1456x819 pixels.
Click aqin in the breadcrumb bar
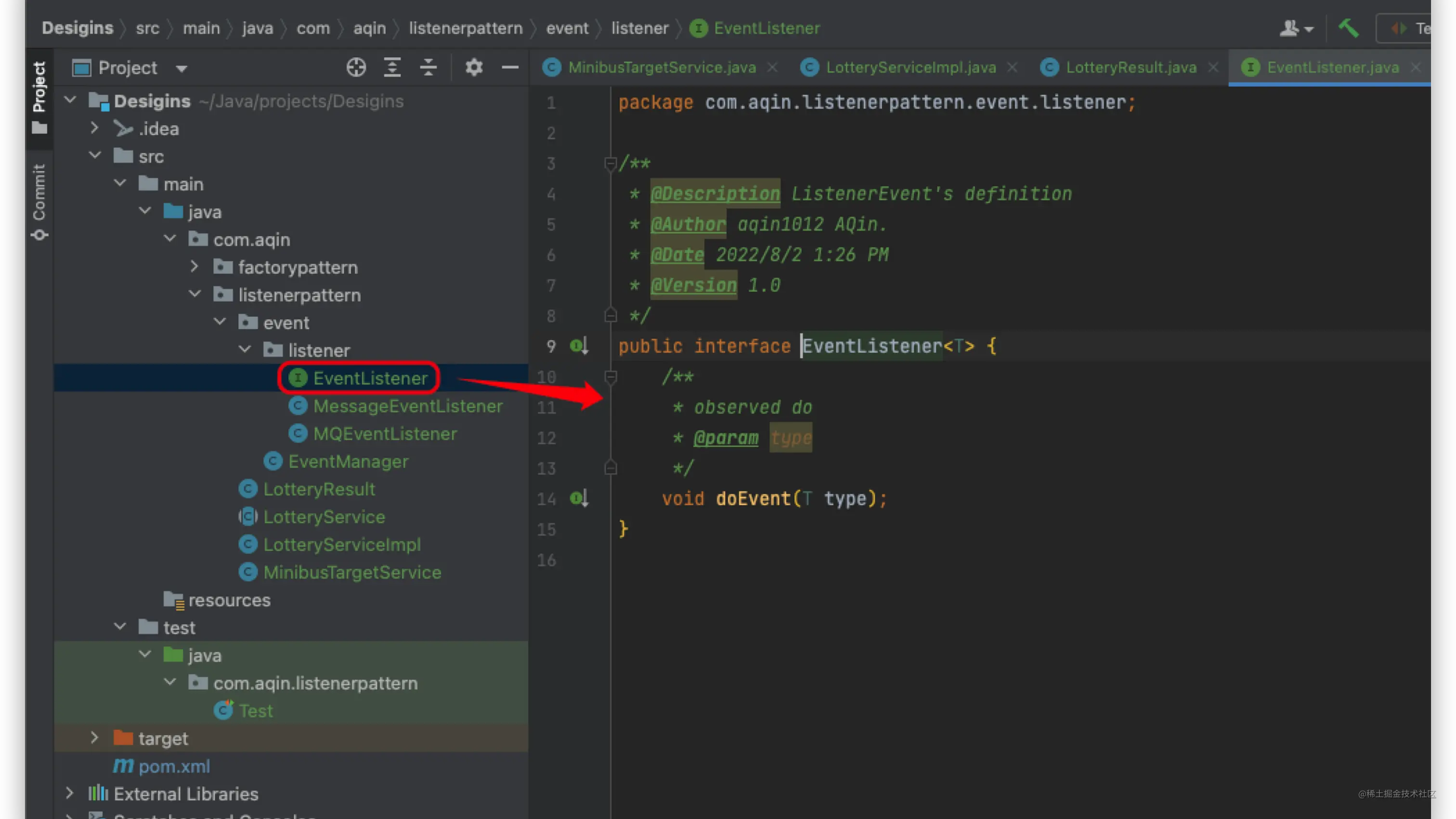370,28
